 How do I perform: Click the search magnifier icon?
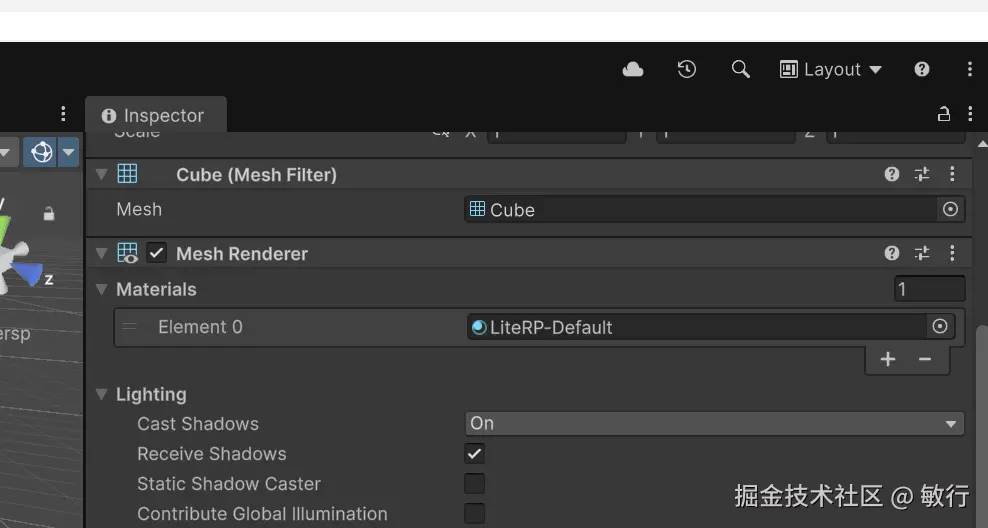(740, 69)
